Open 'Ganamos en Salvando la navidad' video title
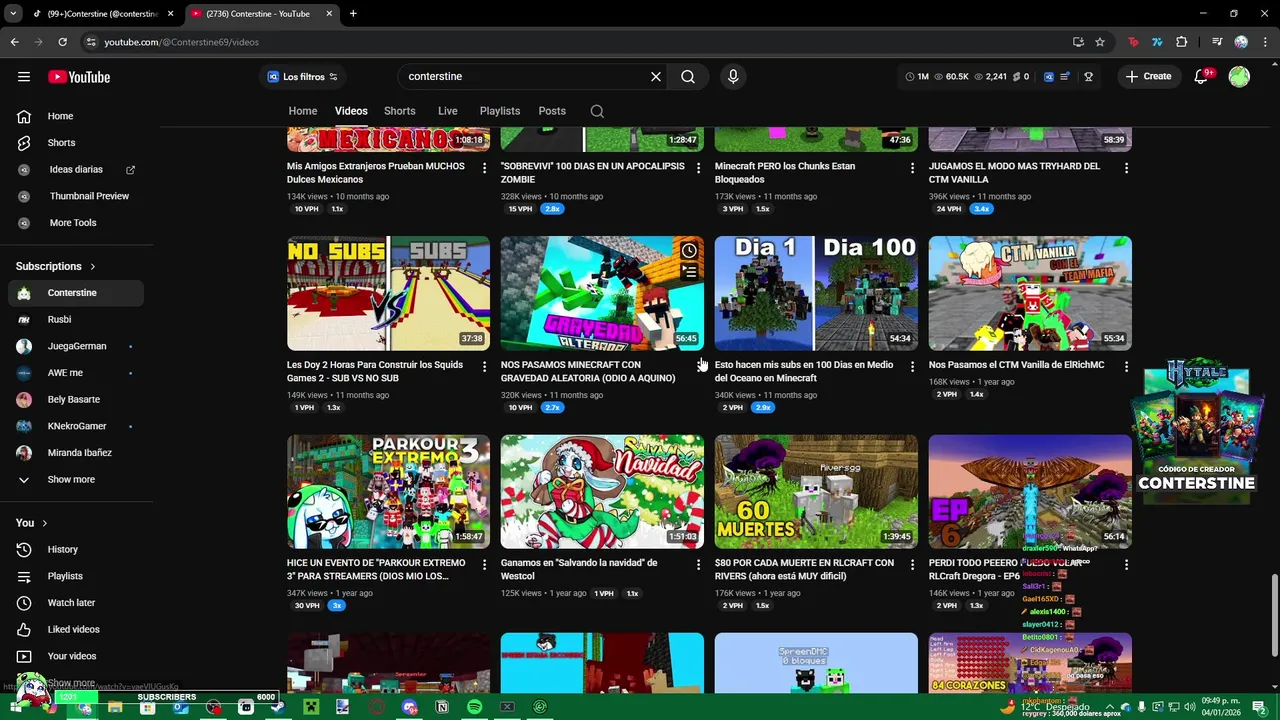This screenshot has width=1280, height=720. pos(579,570)
